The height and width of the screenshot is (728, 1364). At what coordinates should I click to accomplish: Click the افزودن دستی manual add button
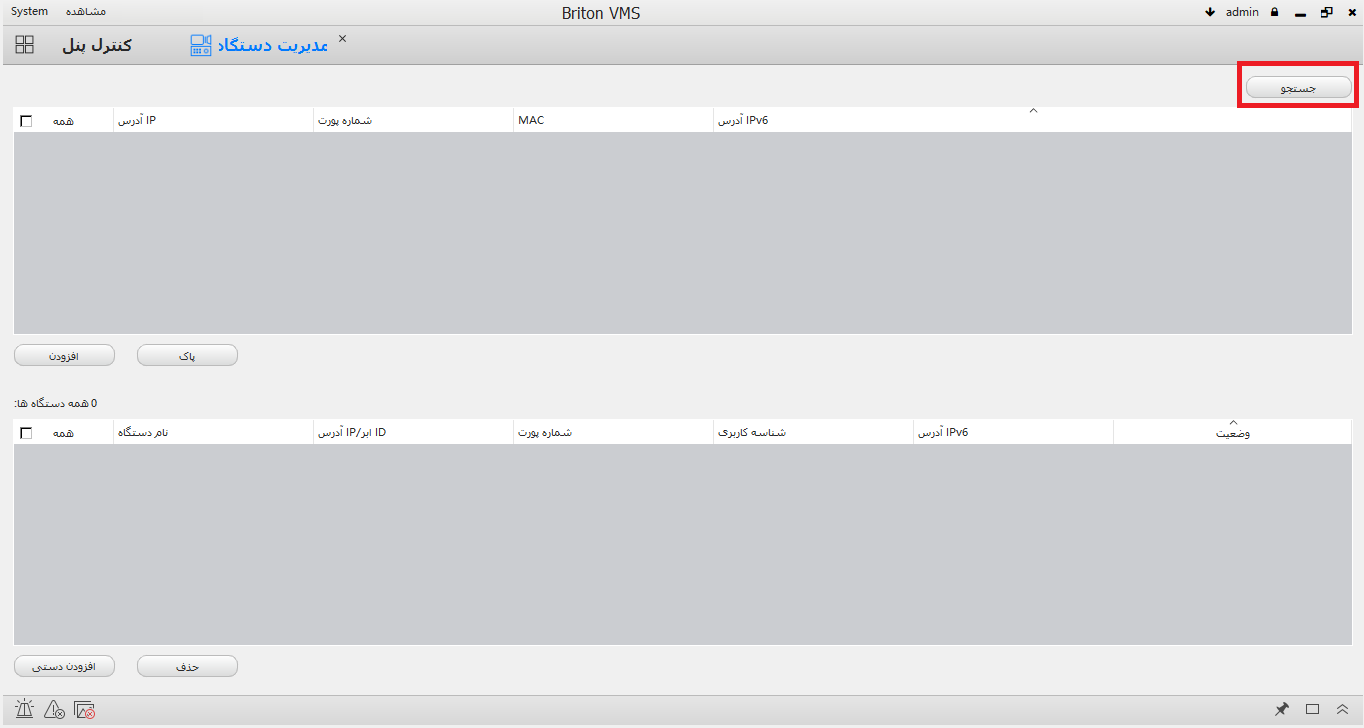(64, 666)
